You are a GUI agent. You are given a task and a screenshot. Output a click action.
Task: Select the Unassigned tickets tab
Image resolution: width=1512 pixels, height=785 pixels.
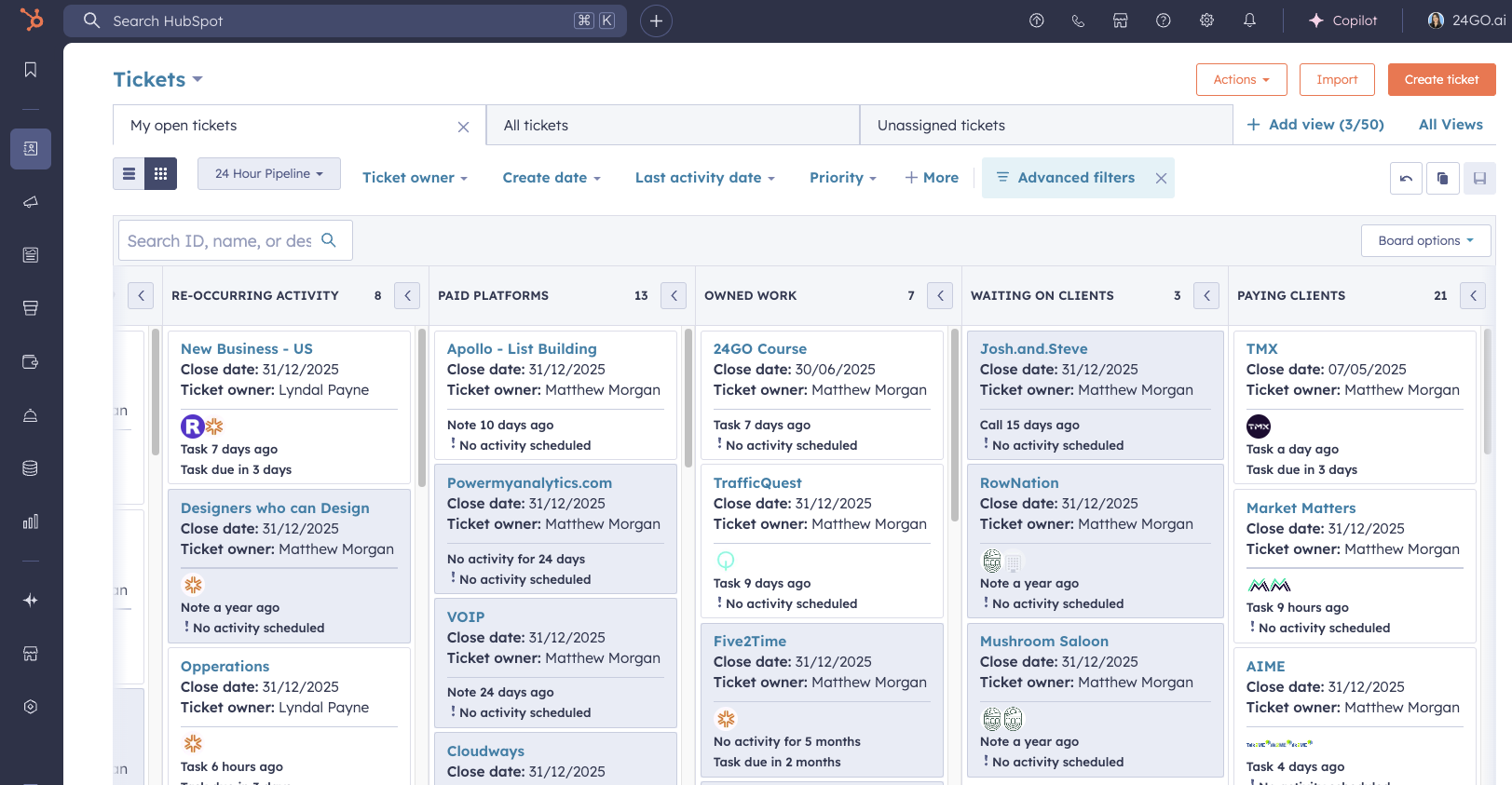click(x=1046, y=126)
